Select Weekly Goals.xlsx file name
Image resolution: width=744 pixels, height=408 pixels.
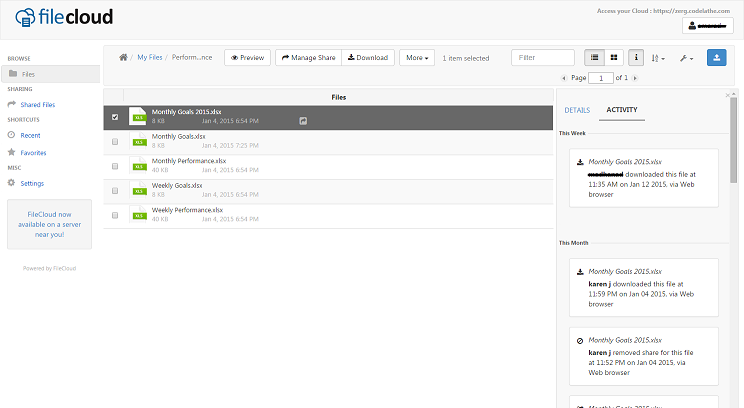pos(177,186)
